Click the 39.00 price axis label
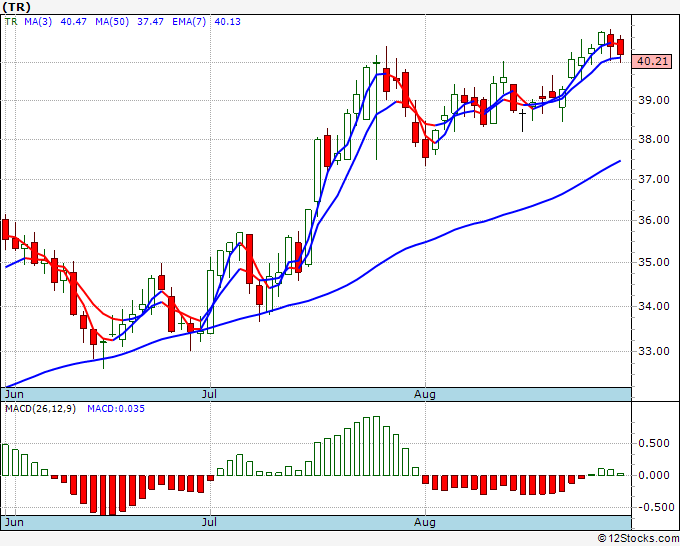The image size is (680, 546). click(x=654, y=101)
